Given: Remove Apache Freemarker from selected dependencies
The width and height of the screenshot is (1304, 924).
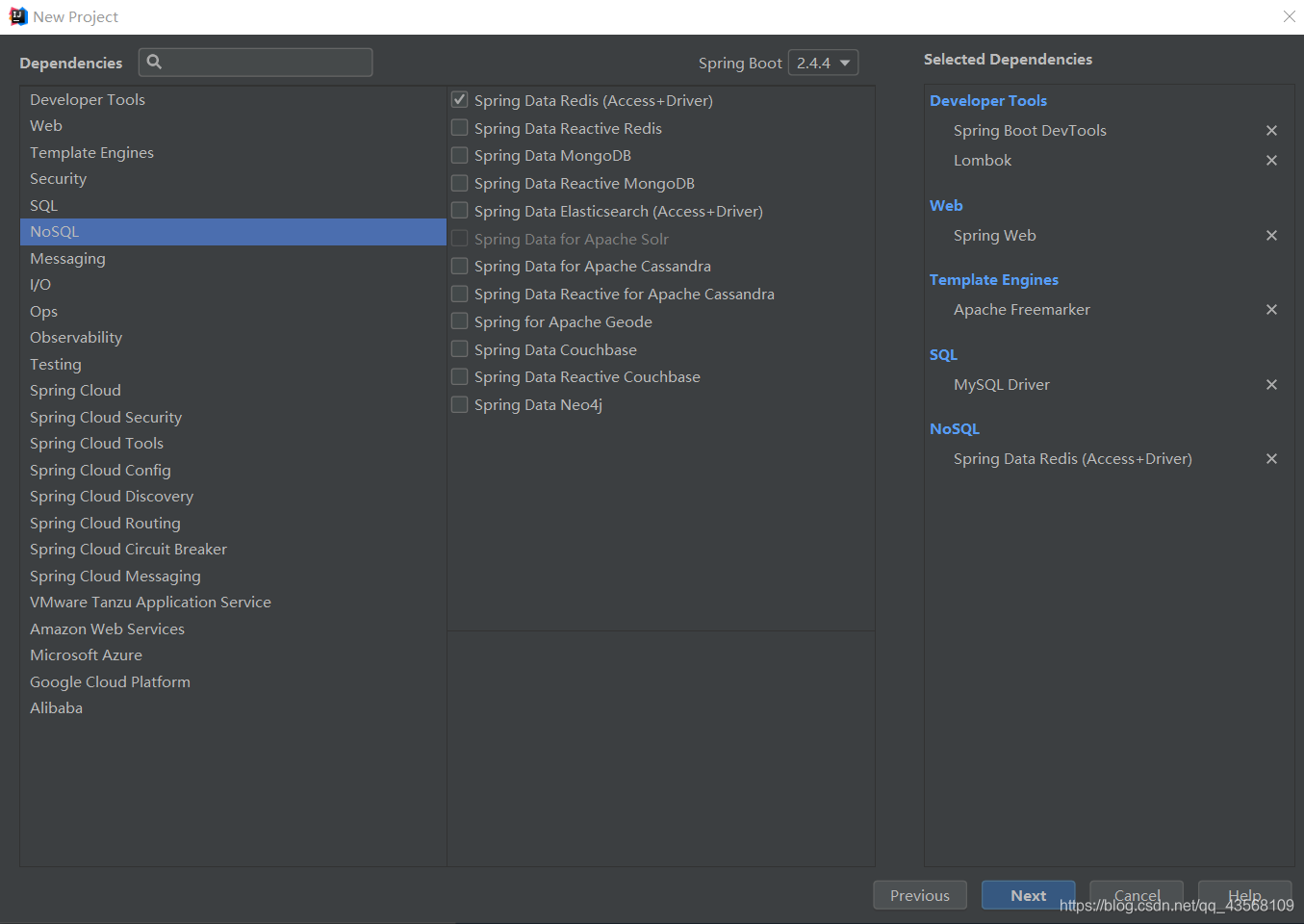Looking at the screenshot, I should click(x=1271, y=310).
